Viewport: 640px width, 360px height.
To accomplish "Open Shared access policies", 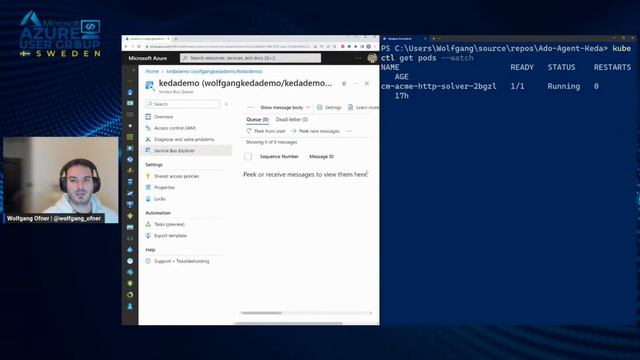I will (176, 176).
